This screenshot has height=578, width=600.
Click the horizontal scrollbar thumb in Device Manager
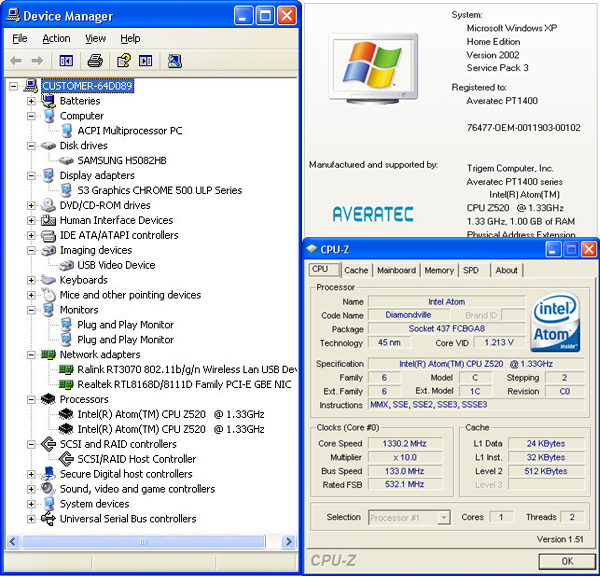pos(143,541)
